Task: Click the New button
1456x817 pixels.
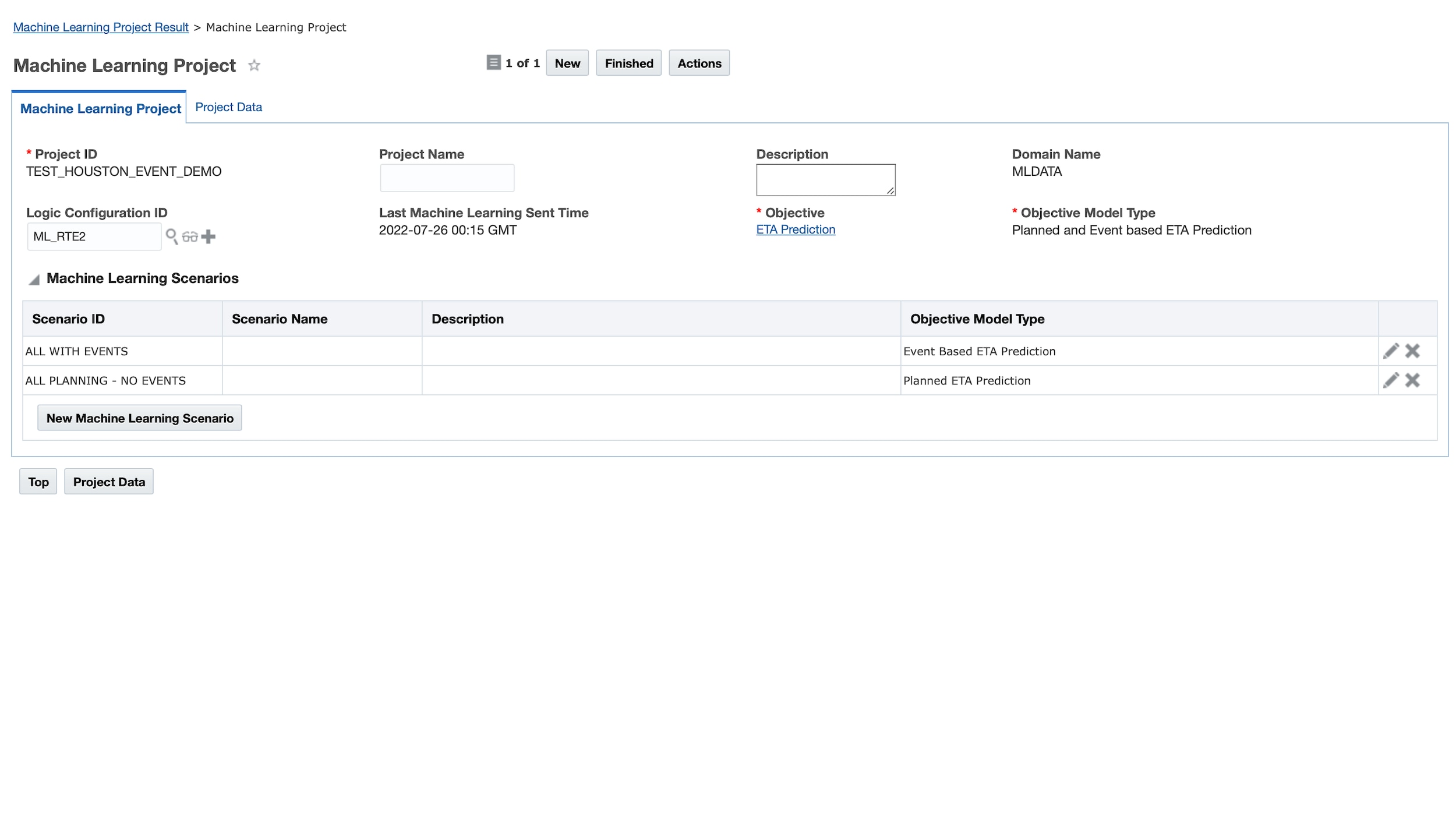Action: [567, 63]
